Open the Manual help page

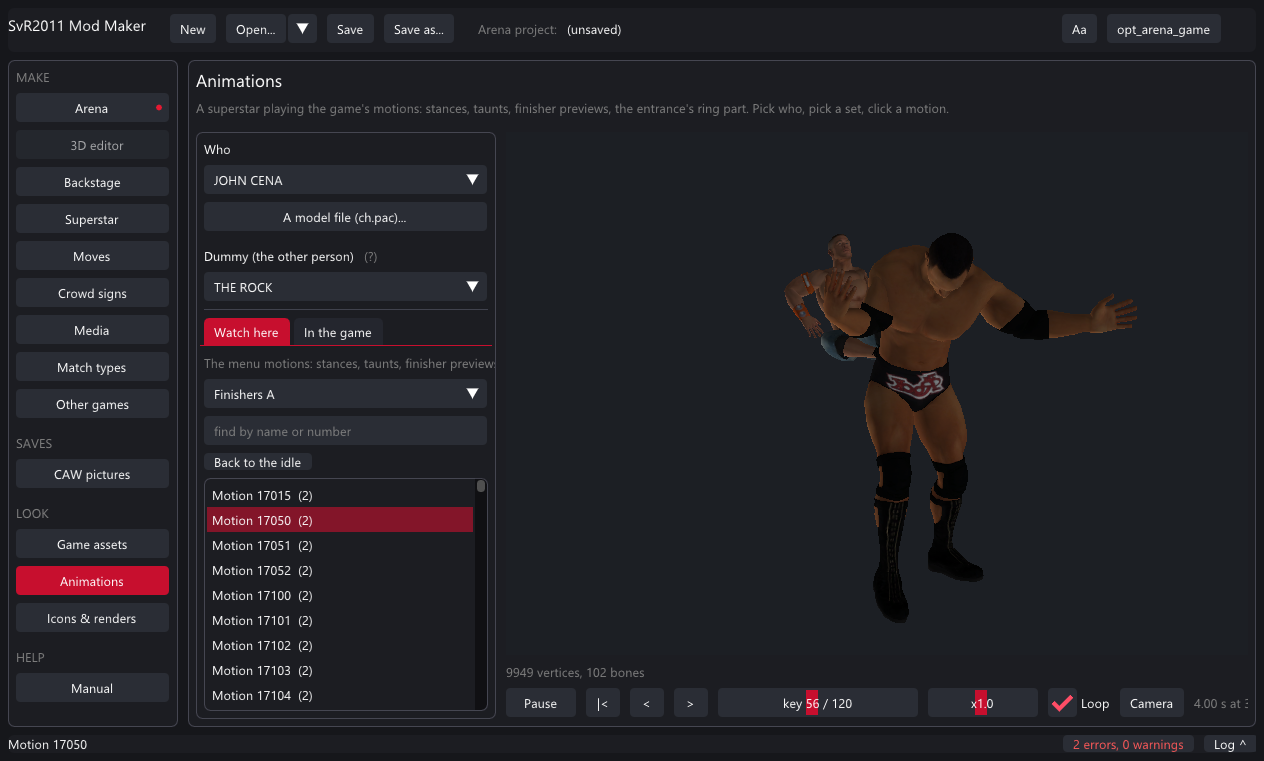tap(92, 688)
